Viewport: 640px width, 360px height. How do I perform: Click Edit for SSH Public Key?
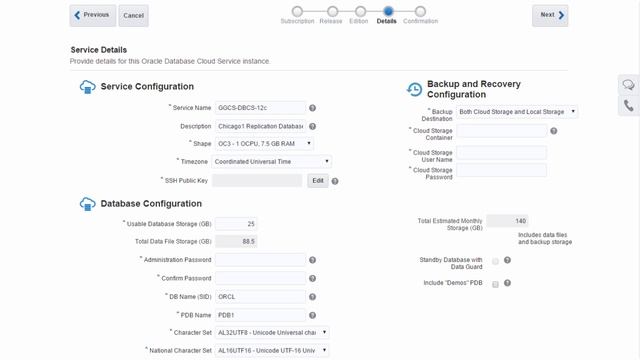pos(318,181)
